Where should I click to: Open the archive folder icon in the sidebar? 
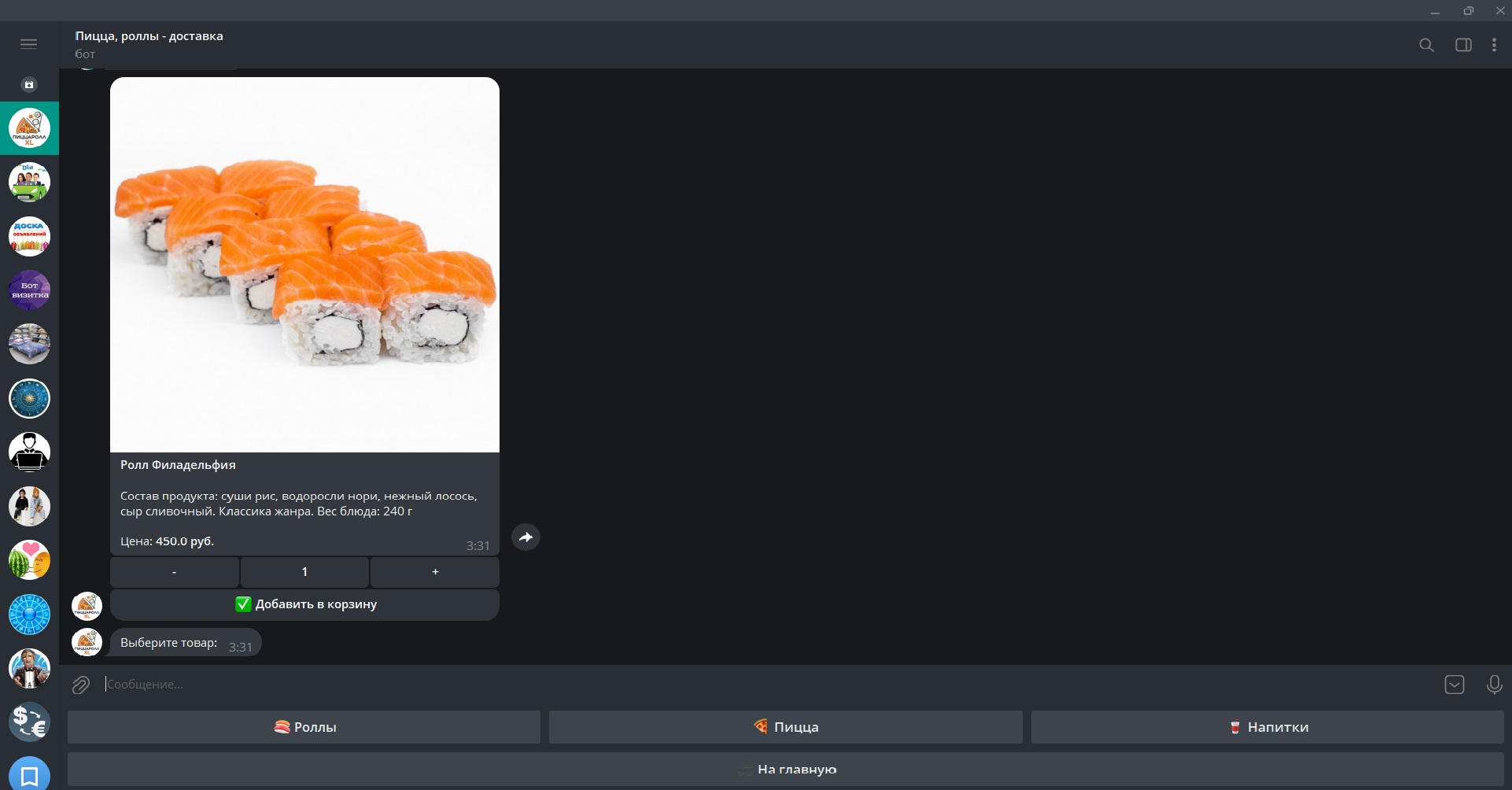tap(29, 84)
